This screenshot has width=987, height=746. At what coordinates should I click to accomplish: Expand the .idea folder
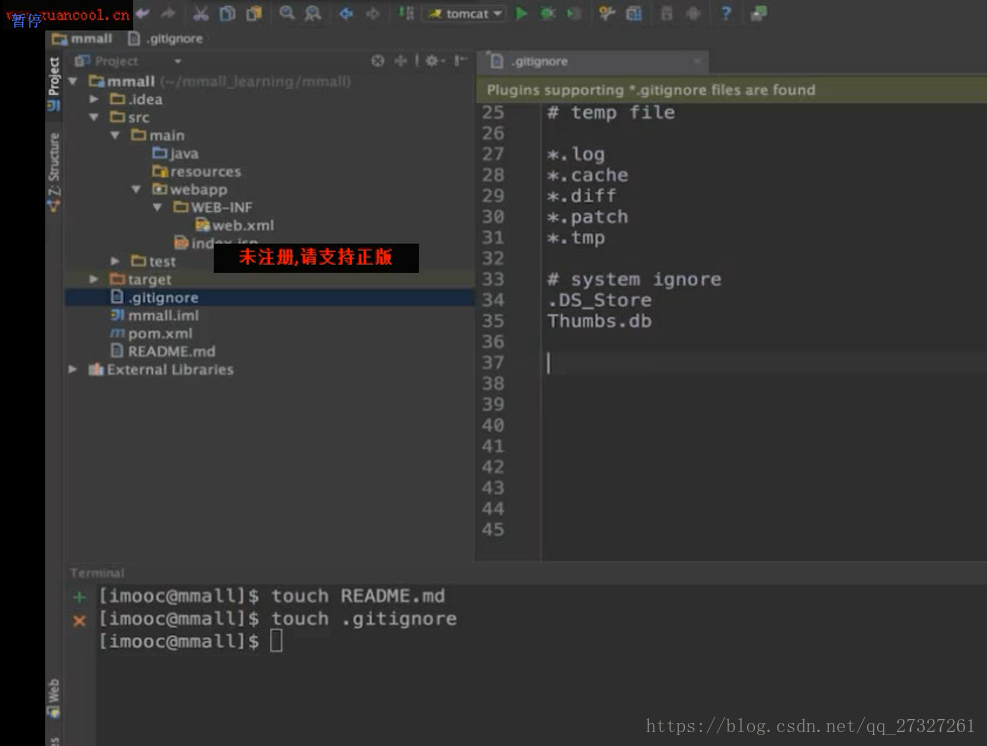click(94, 99)
